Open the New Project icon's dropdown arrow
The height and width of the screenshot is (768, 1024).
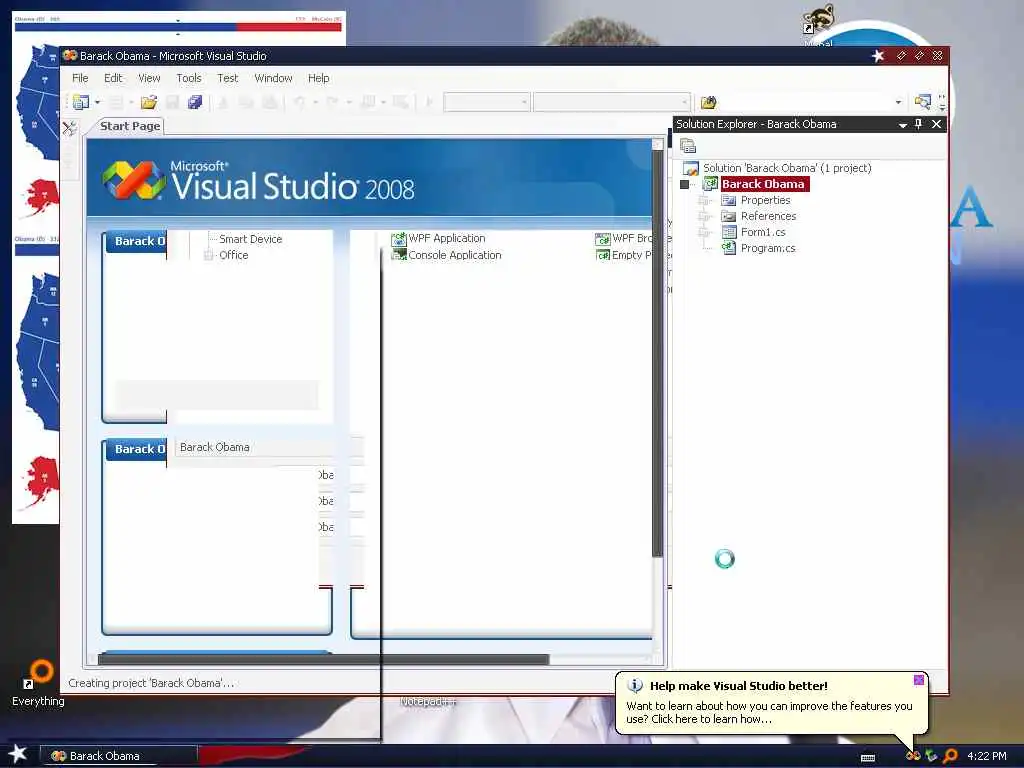97,103
